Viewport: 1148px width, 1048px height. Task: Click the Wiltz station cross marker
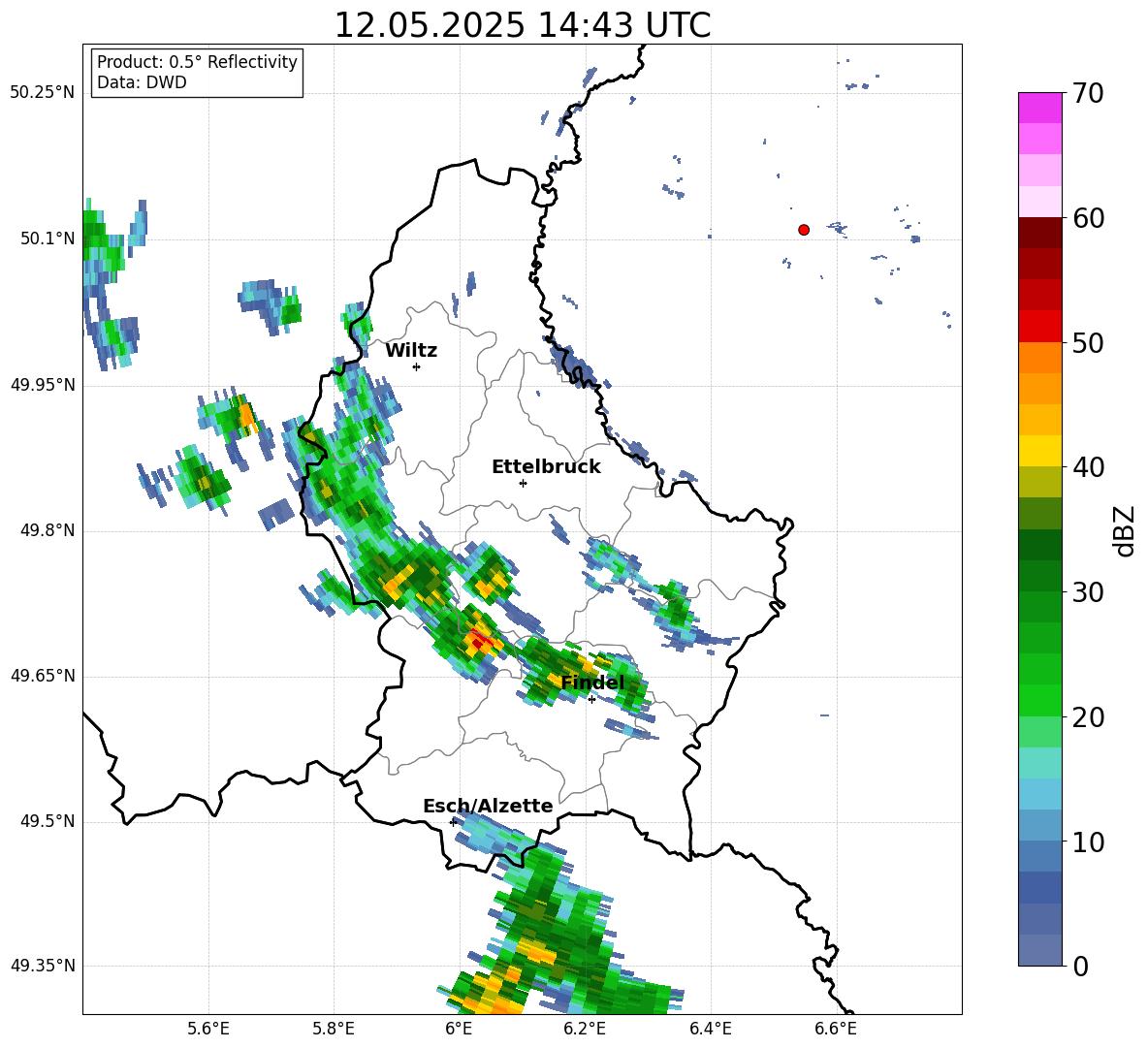(x=417, y=366)
